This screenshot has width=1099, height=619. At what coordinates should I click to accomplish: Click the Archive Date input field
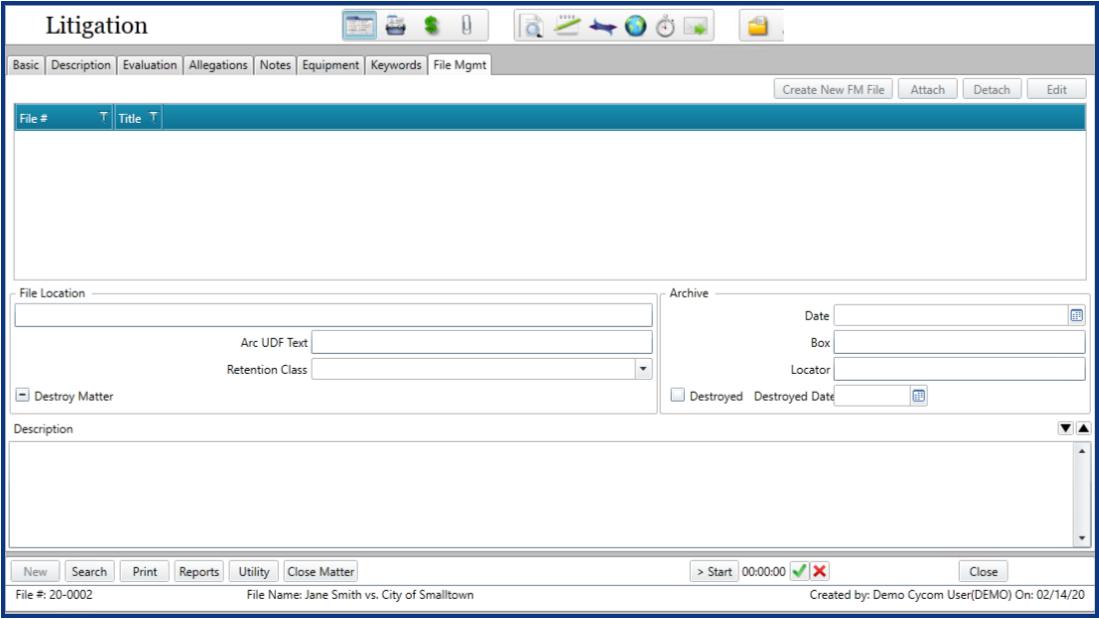[x=951, y=315]
